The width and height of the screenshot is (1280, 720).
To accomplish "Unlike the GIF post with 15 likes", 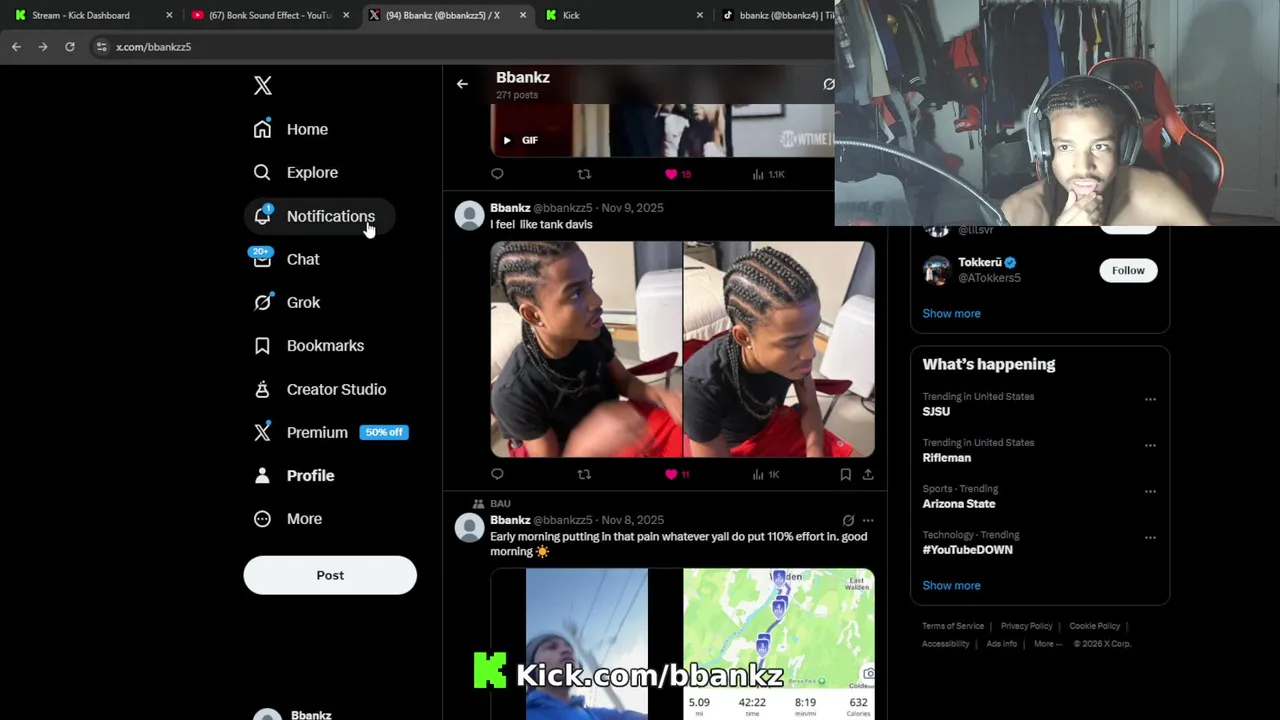I will pyautogui.click(x=678, y=174).
